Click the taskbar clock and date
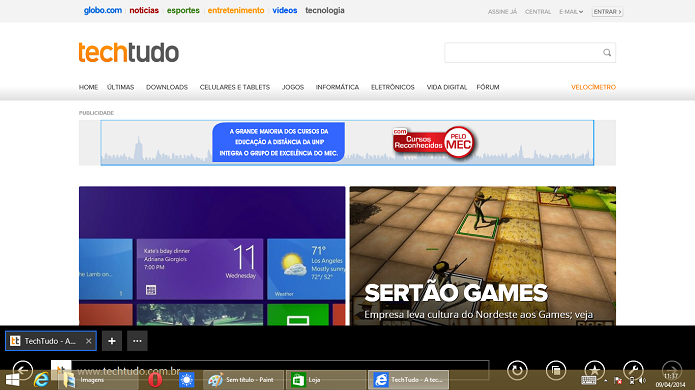Viewport: 695px width, 390px height. pos(670,380)
